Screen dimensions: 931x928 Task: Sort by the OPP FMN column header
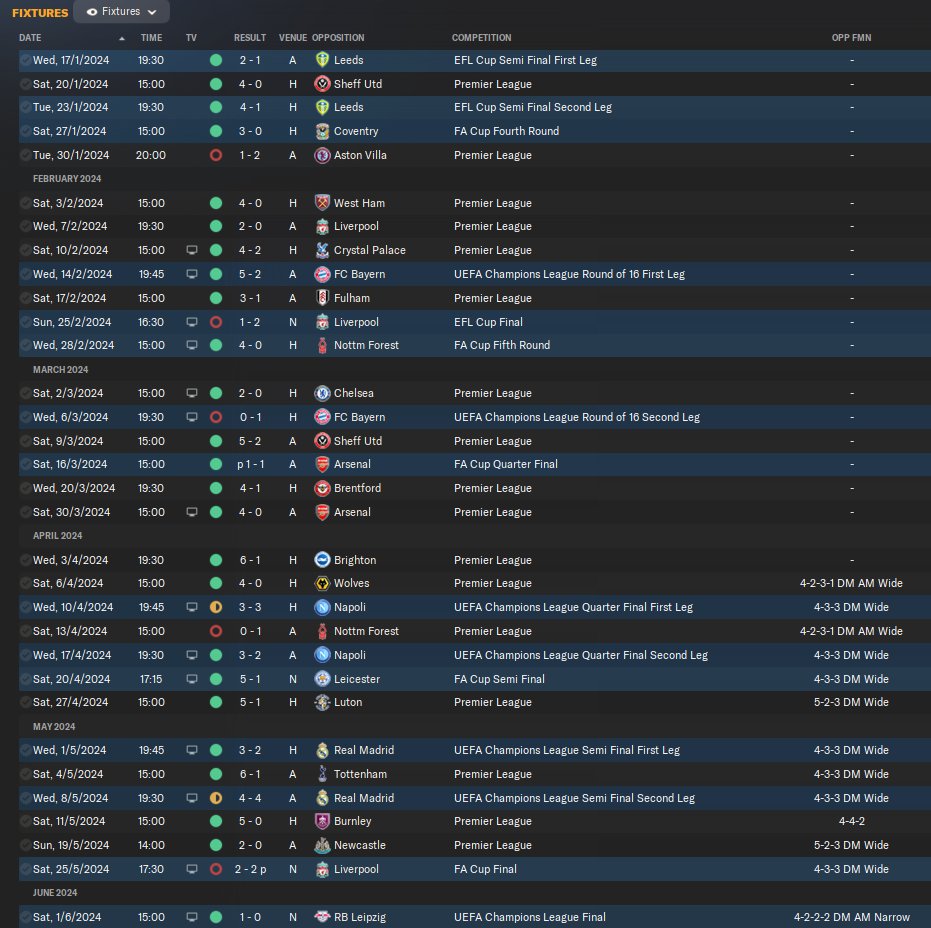pos(851,37)
